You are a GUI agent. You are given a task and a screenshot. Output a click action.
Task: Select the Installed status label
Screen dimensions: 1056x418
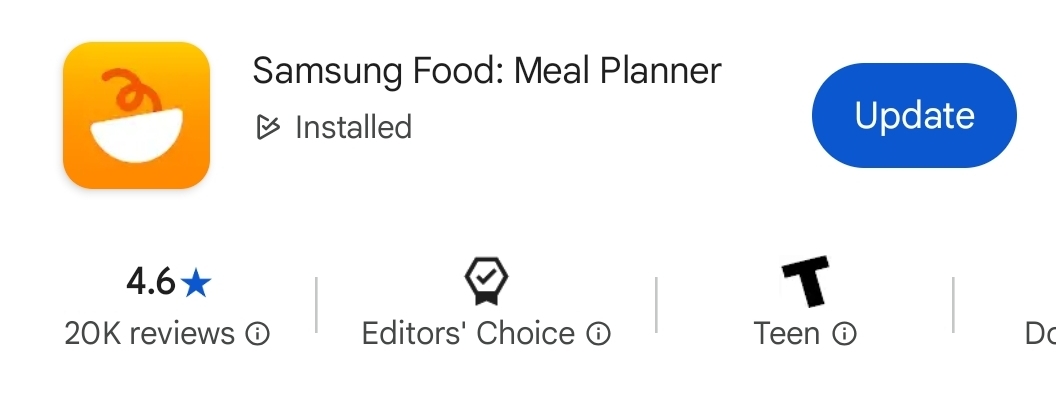354,127
